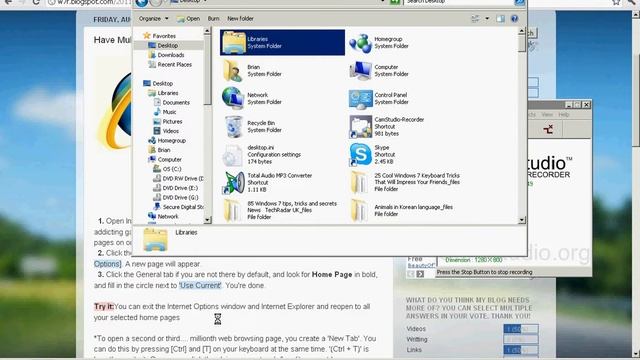Select Documents library in tree

[172, 102]
